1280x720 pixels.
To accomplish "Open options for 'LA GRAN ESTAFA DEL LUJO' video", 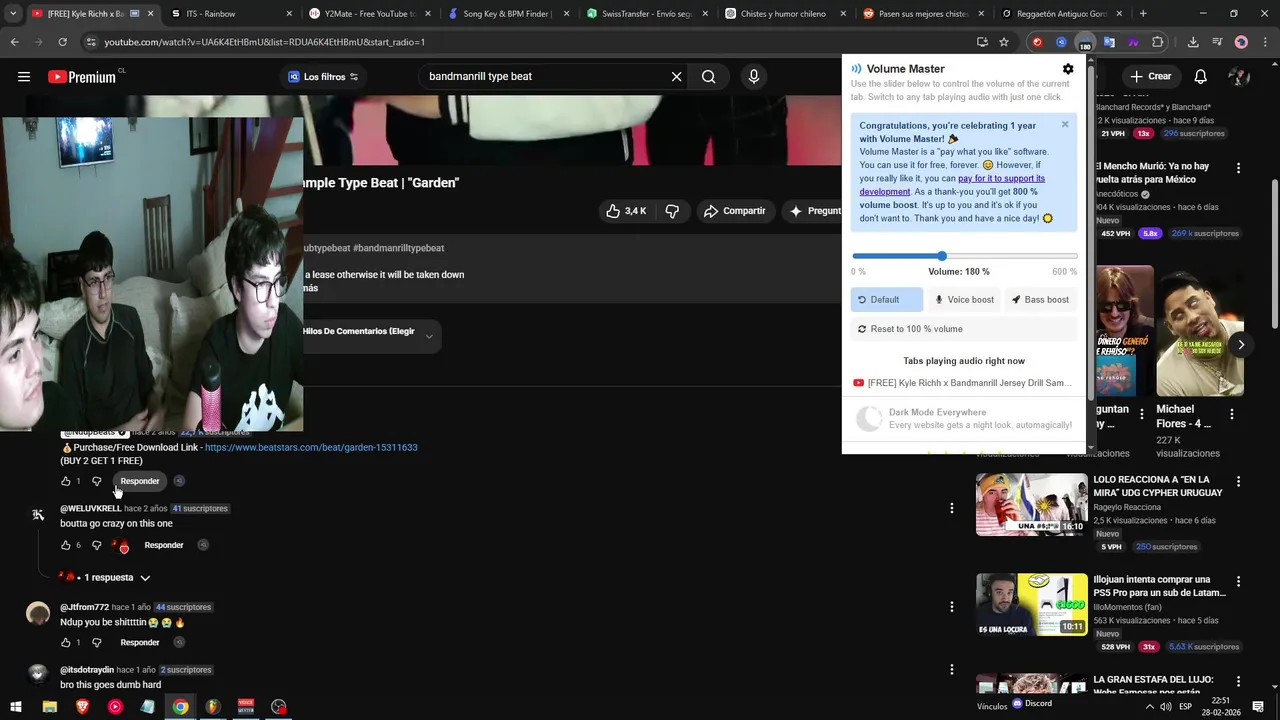I will tap(1238, 681).
